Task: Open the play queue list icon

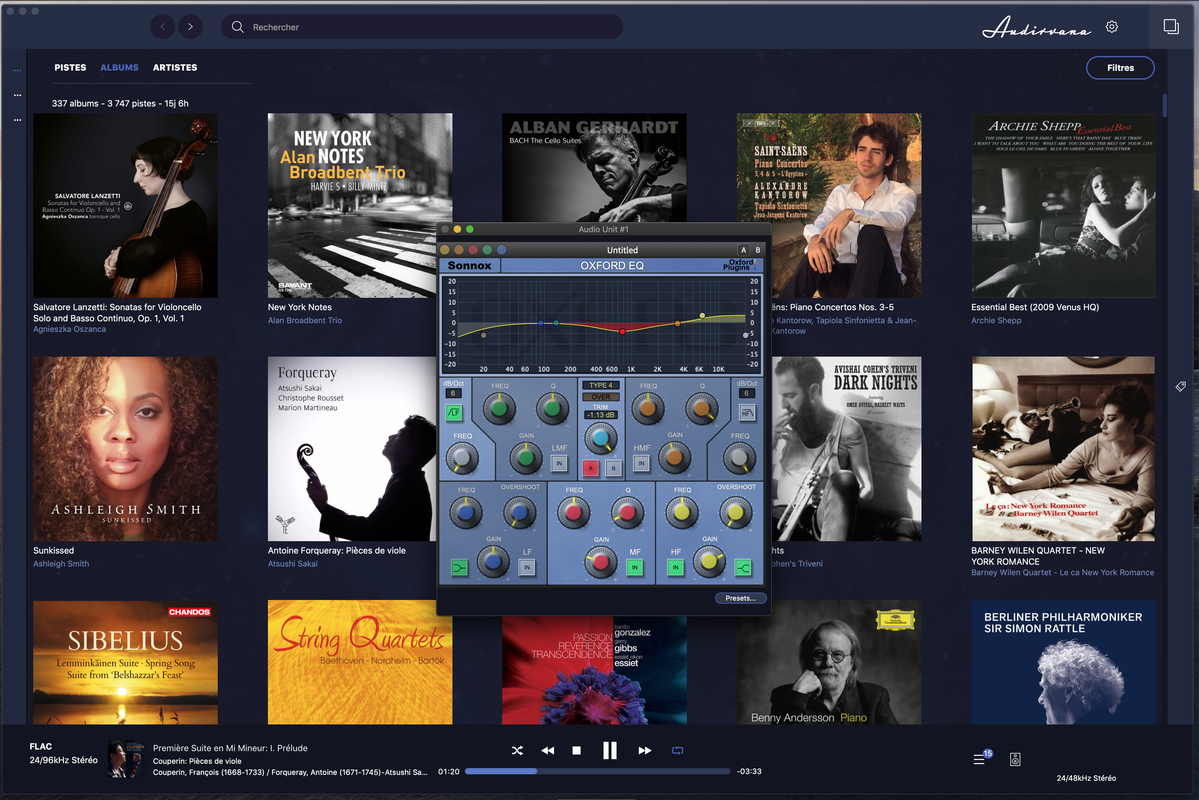Action: pyautogui.click(x=981, y=758)
